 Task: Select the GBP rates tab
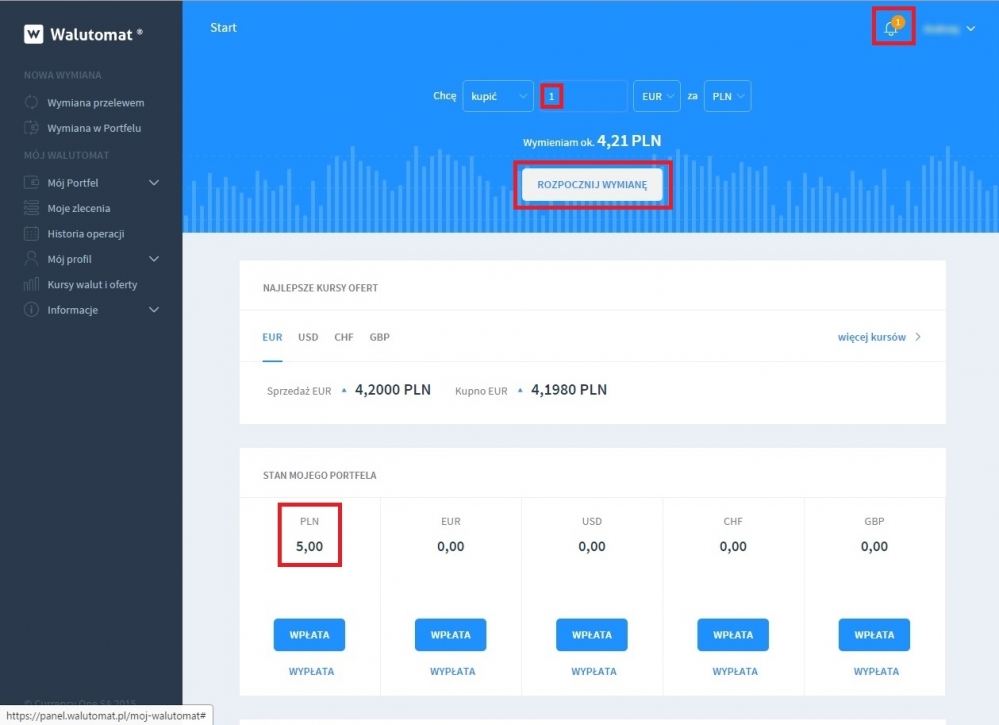[379, 337]
